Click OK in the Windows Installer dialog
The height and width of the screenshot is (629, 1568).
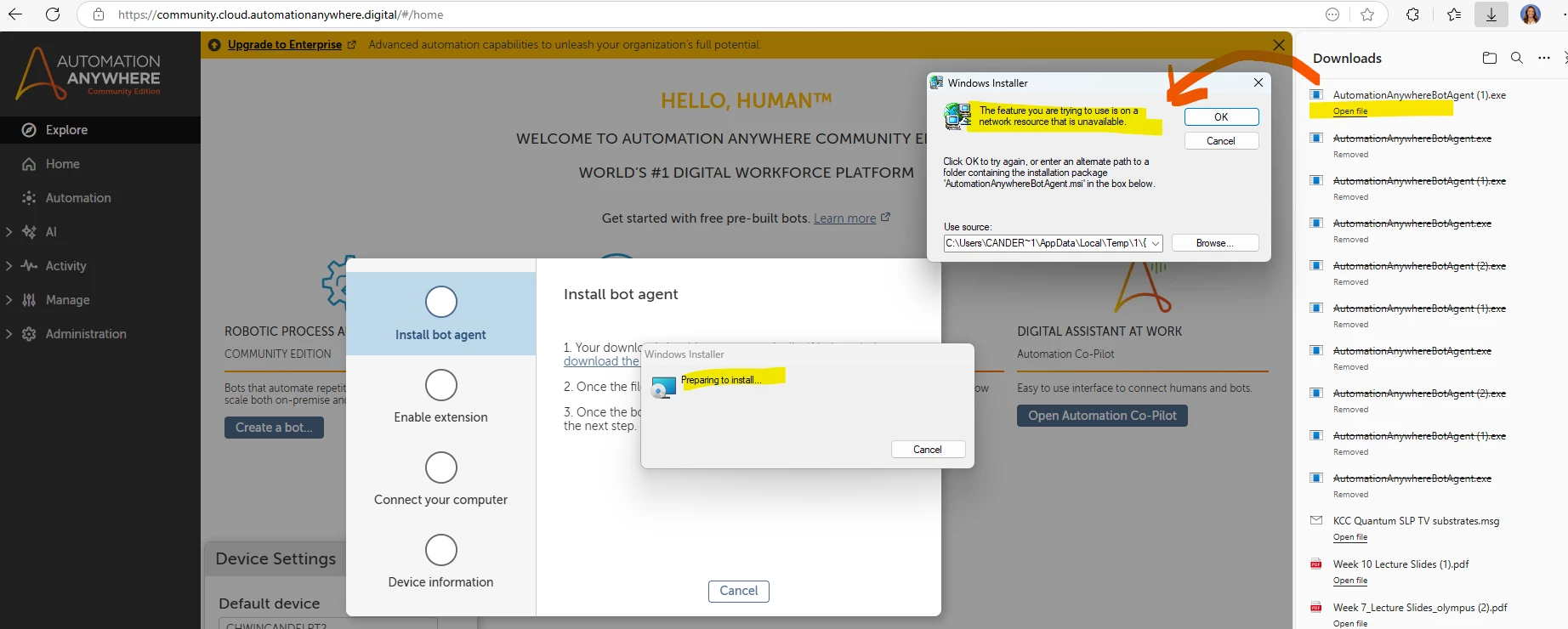point(1221,117)
